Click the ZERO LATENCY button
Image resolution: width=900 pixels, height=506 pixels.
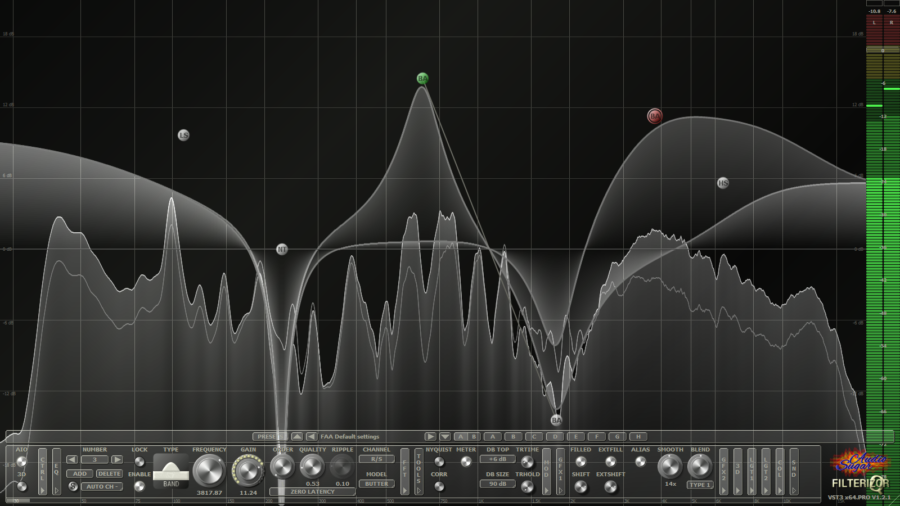tap(312, 492)
